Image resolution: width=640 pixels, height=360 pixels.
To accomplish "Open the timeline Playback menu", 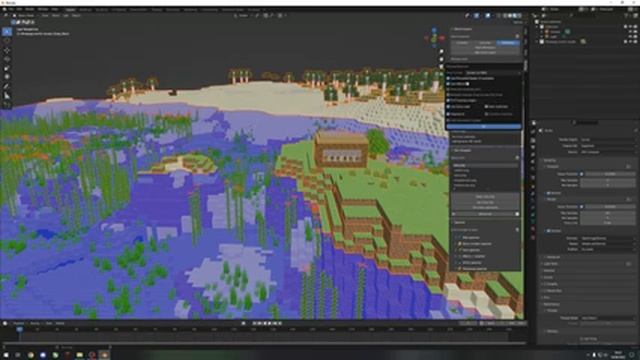I will tap(19, 323).
